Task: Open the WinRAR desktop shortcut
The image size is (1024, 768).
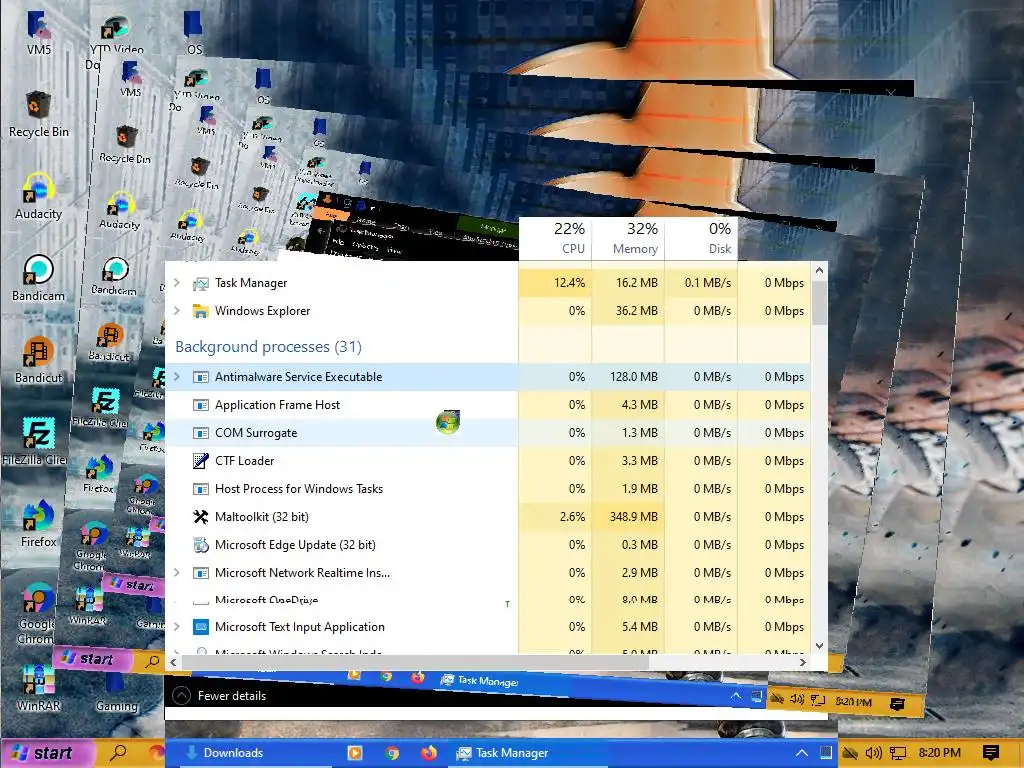Action: 39,688
